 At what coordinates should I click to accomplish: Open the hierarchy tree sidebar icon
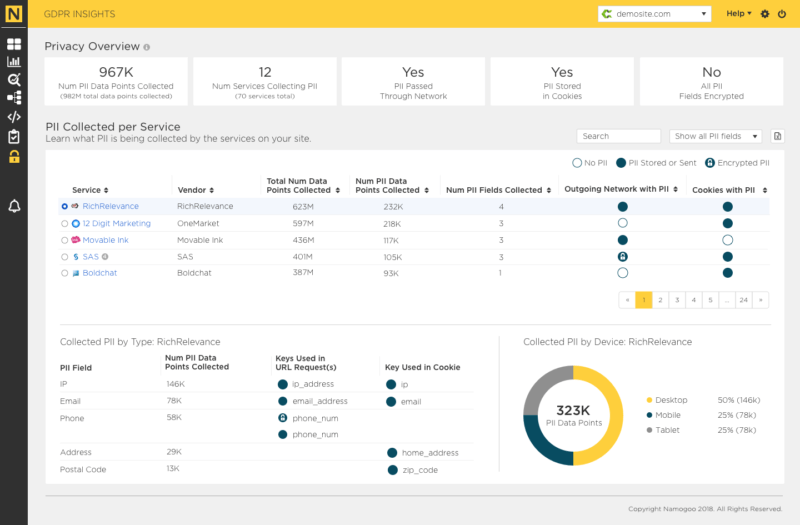click(14, 97)
